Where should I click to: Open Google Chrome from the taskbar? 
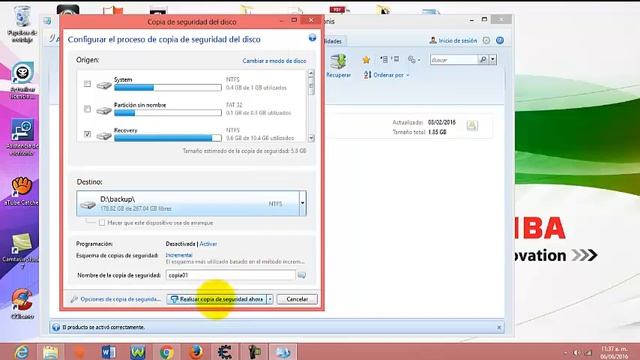pos(167,352)
